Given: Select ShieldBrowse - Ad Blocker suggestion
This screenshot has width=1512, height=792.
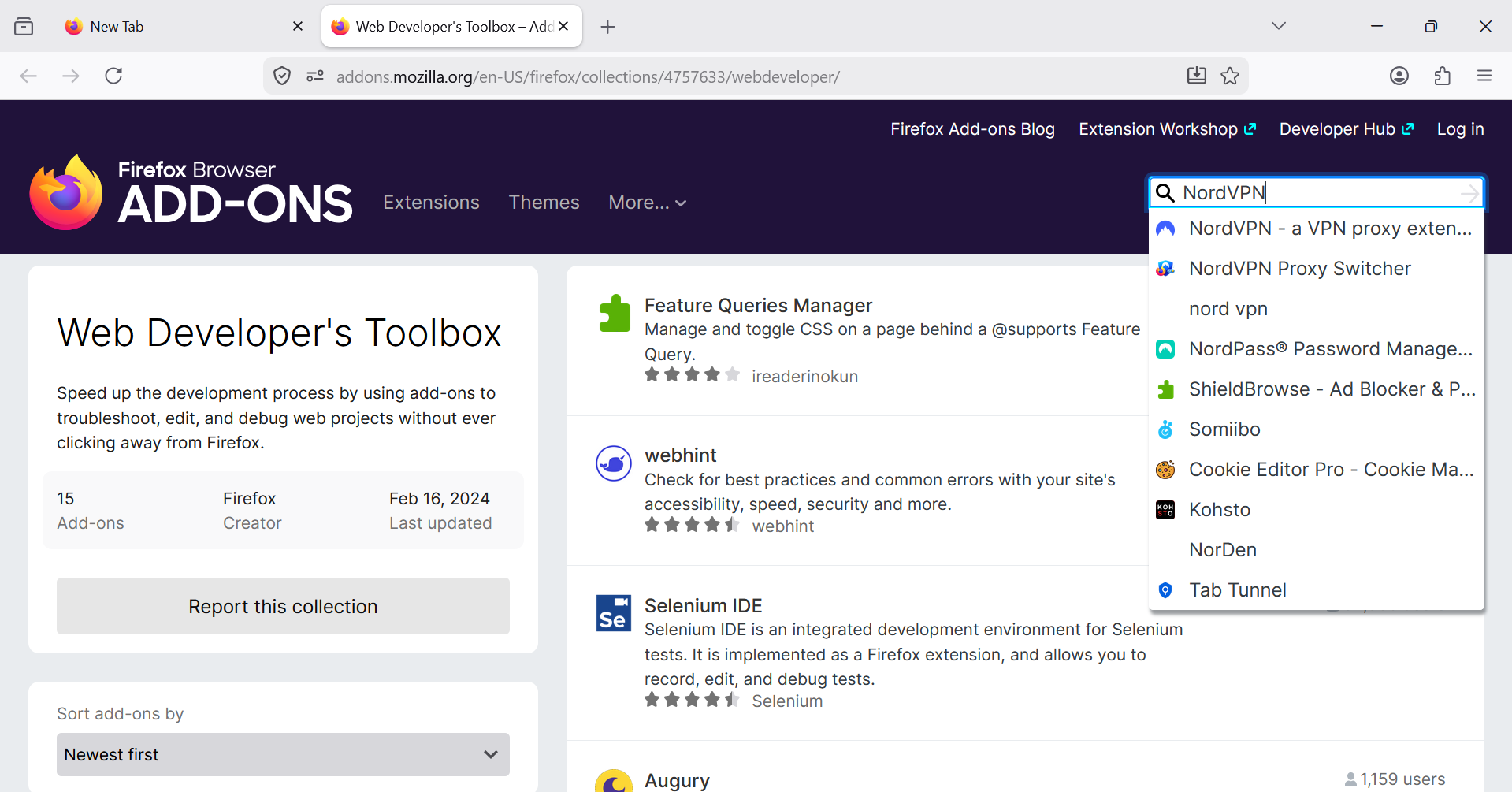Looking at the screenshot, I should [1317, 389].
